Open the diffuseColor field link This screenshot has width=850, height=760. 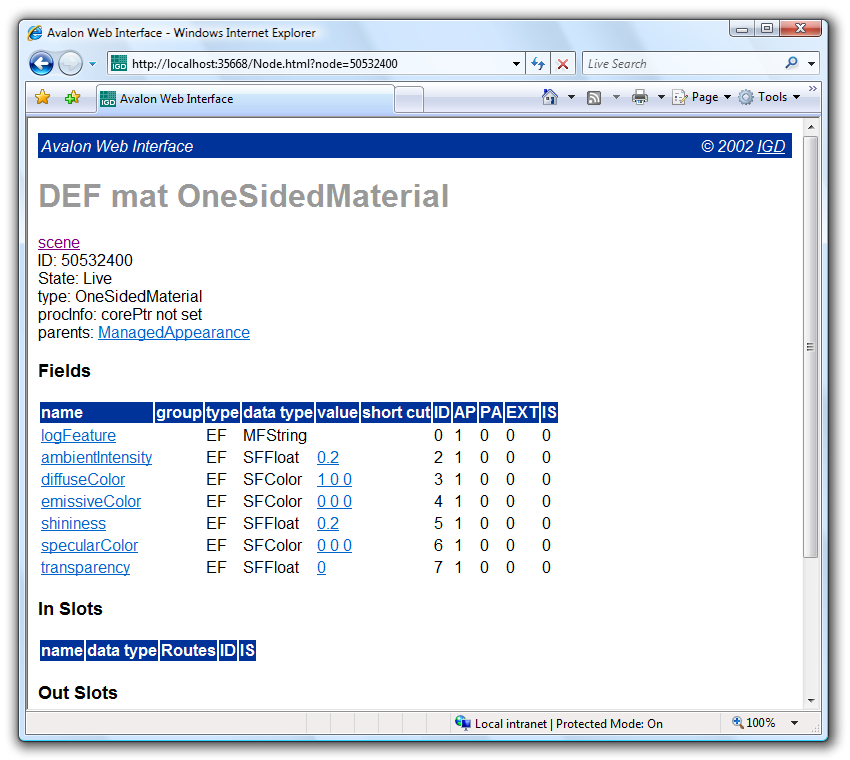[x=83, y=479]
